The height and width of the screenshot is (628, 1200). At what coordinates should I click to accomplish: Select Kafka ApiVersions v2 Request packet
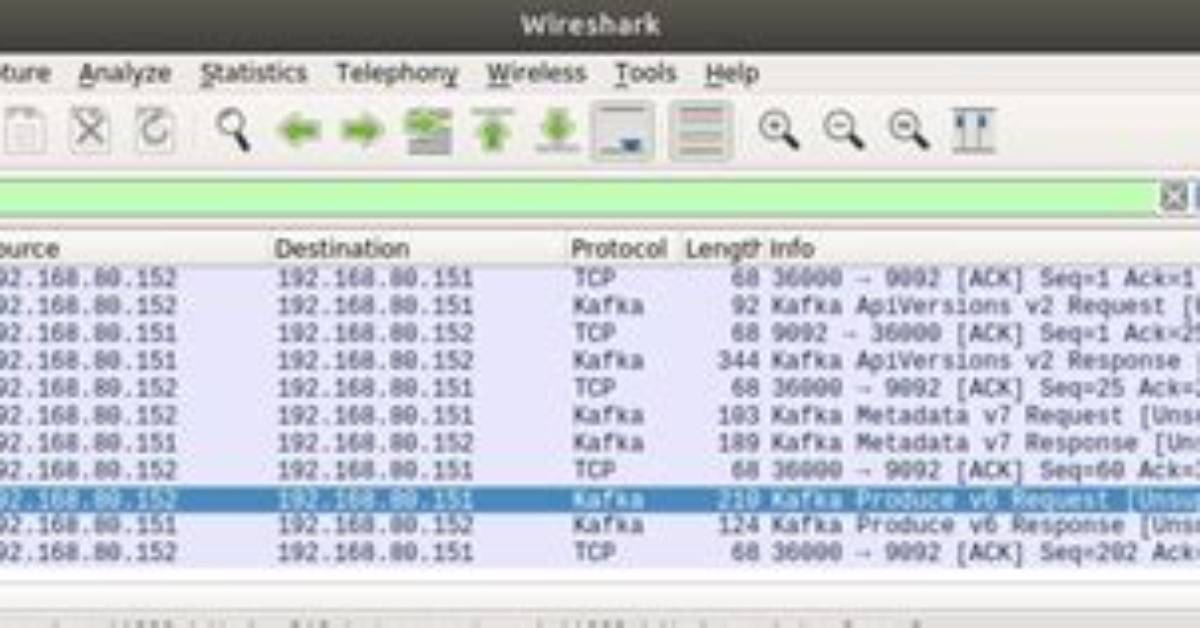(x=600, y=306)
